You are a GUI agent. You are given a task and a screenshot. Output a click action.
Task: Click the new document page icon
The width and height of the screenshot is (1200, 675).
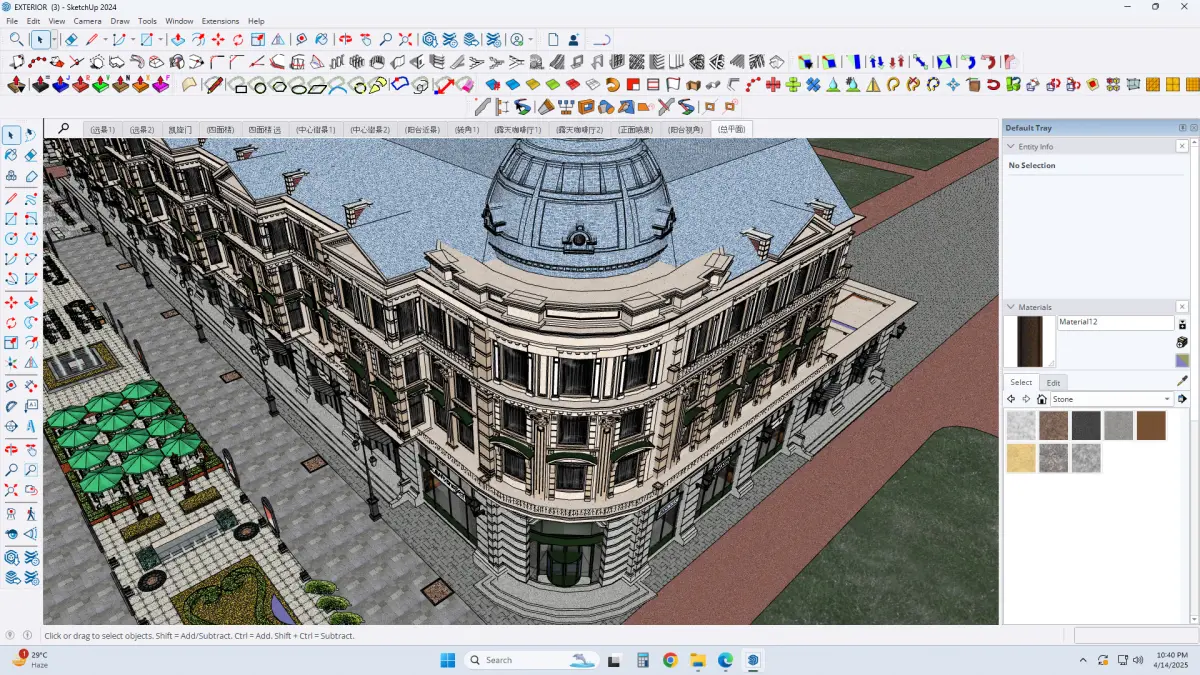553,40
